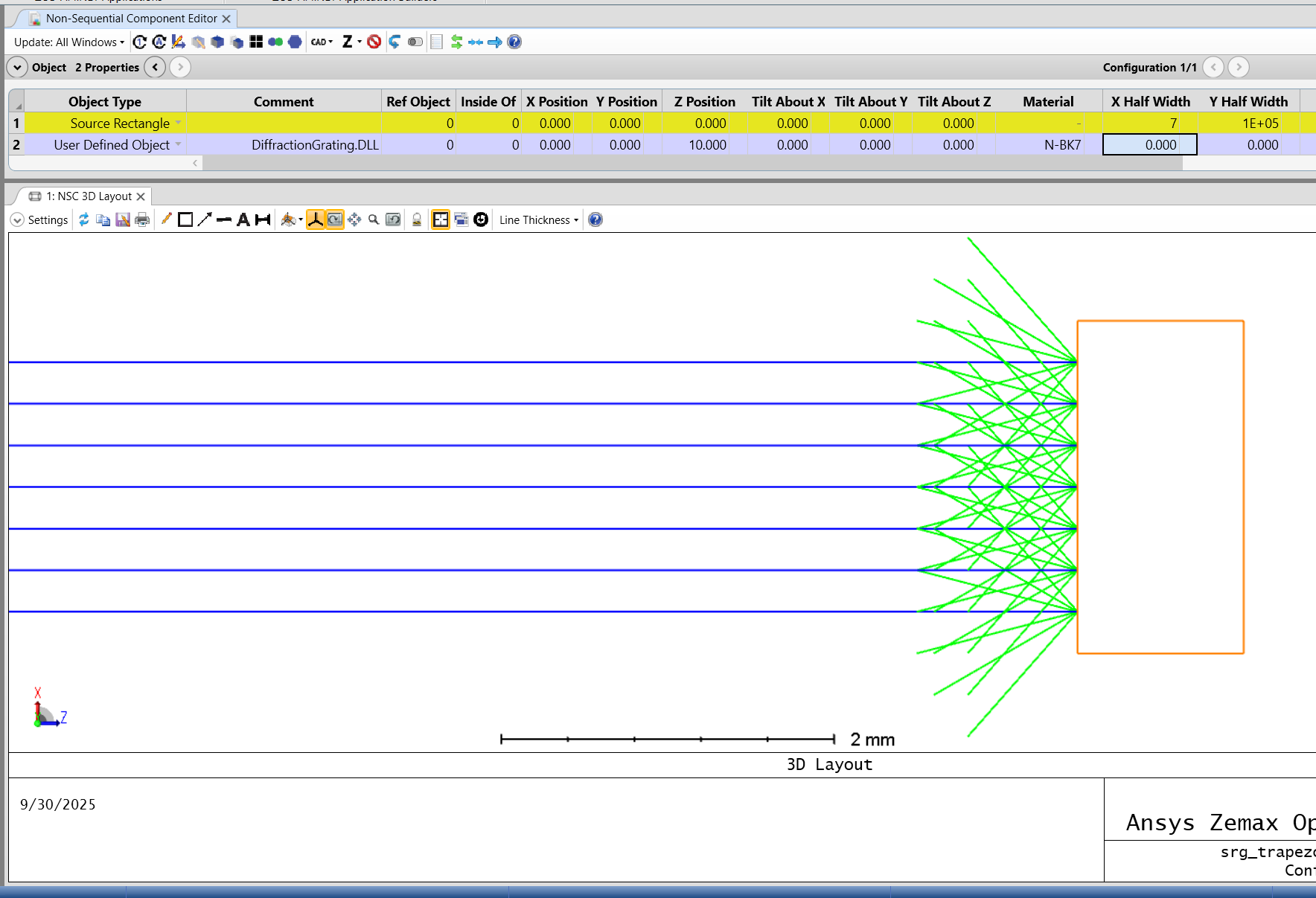
Task: Switch to Non-Sequential Component Editor tab
Action: tap(131, 18)
